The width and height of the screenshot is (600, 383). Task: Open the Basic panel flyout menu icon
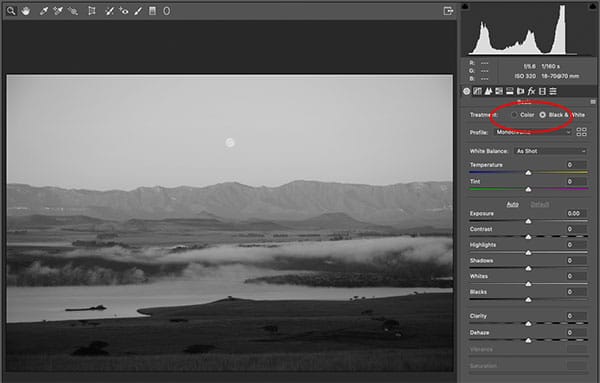(x=593, y=102)
